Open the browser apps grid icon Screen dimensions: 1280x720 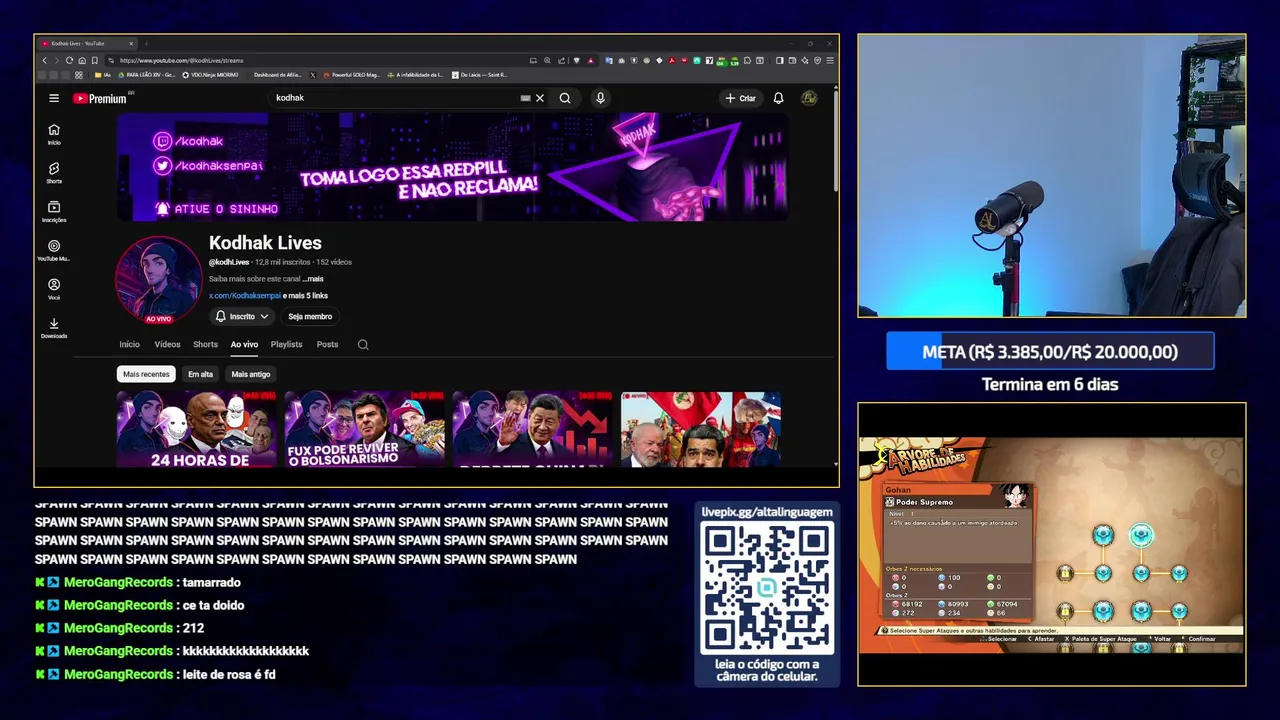coord(79,75)
